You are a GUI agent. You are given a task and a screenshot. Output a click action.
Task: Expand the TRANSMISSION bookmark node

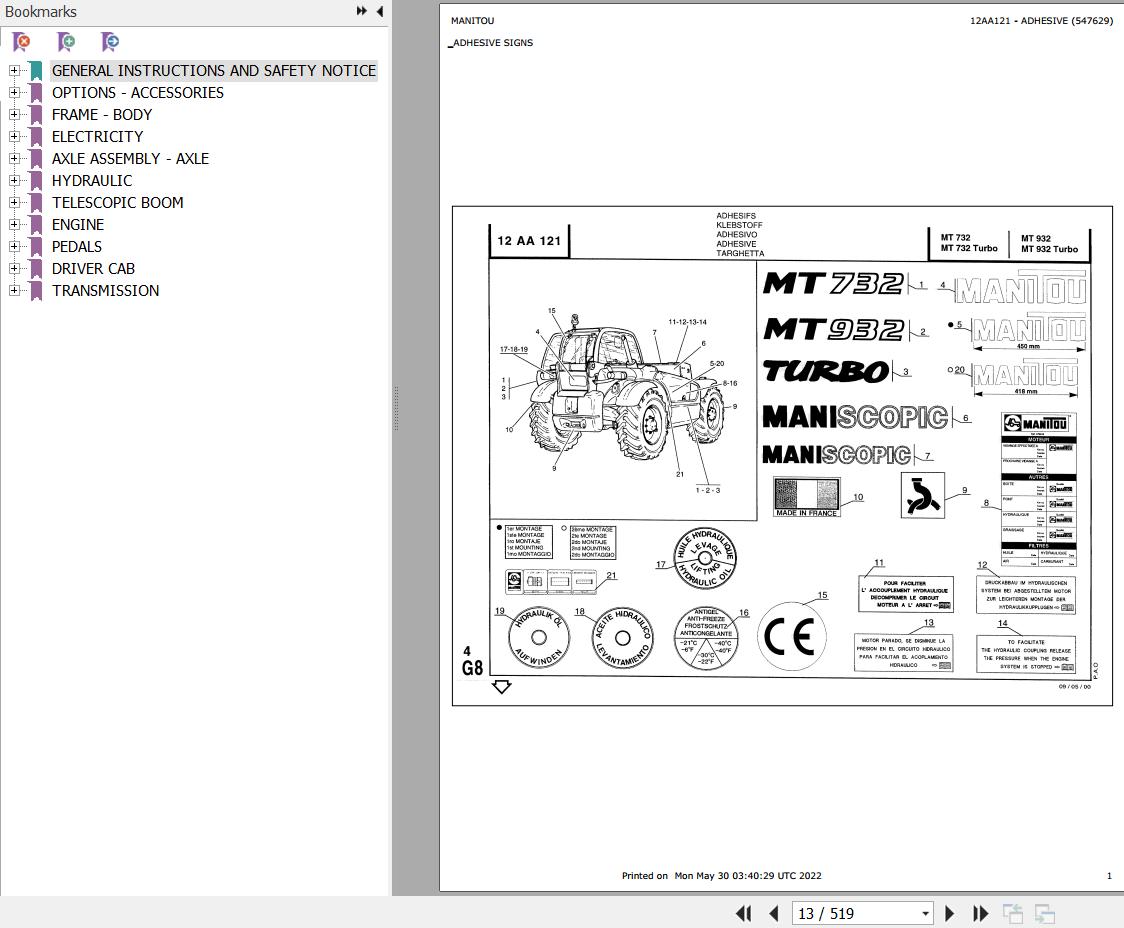(x=14, y=290)
